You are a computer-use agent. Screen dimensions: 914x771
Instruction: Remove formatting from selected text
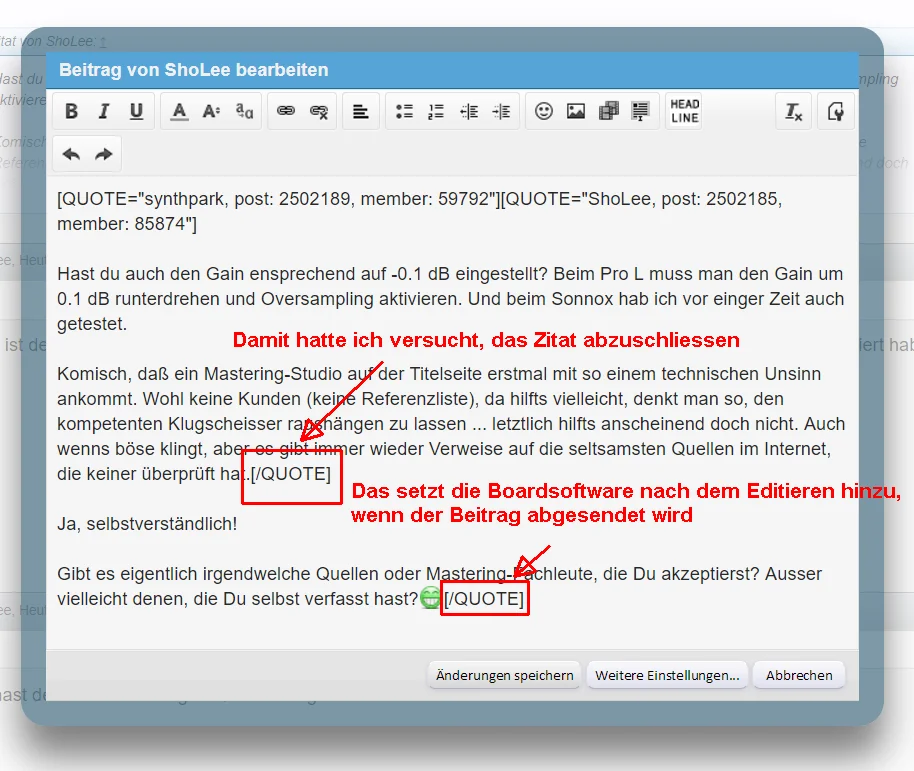pos(794,111)
